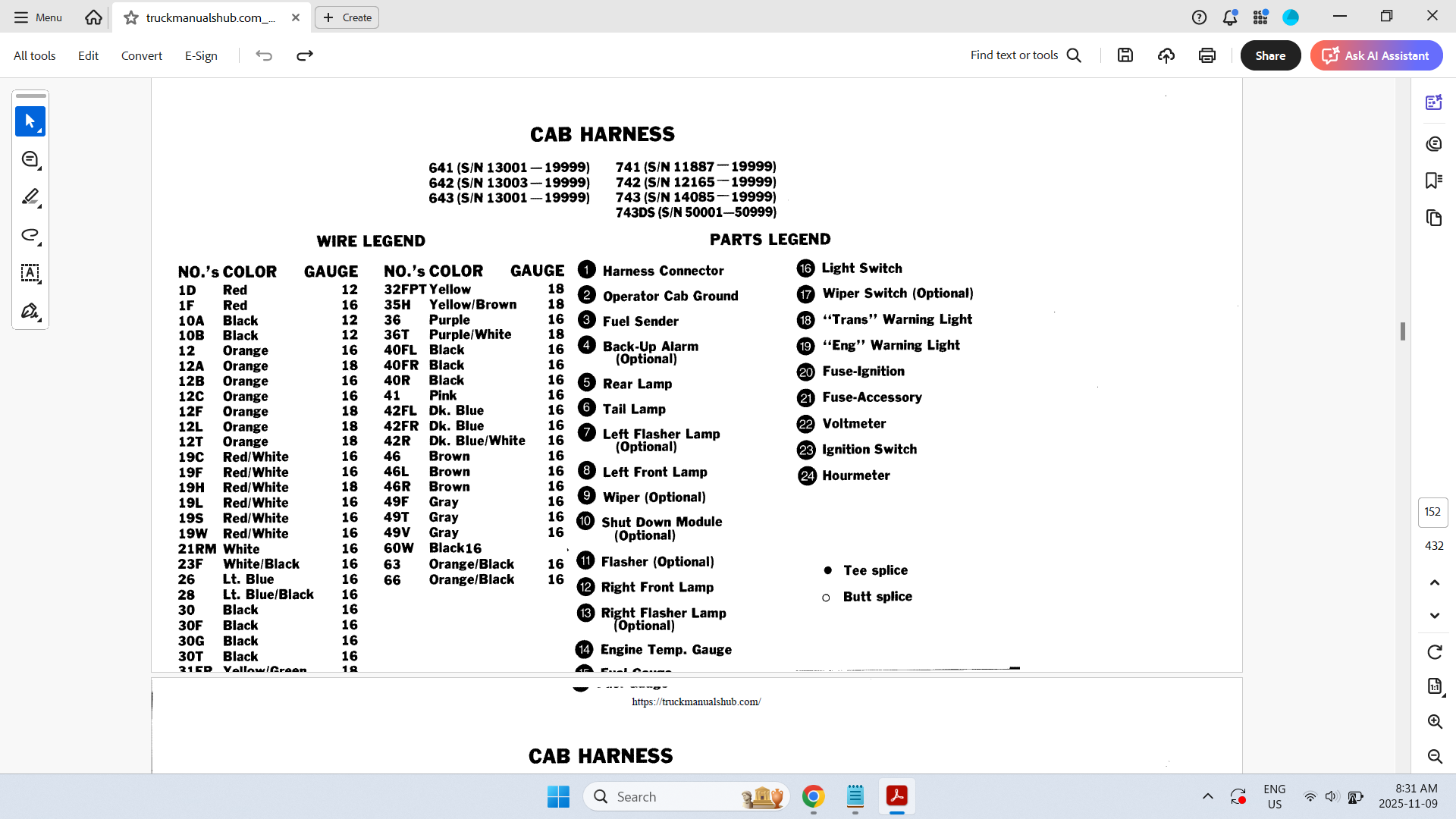The image size is (1456, 819).
Task: Open Adobe Acrobat from taskbar
Action: [x=897, y=796]
